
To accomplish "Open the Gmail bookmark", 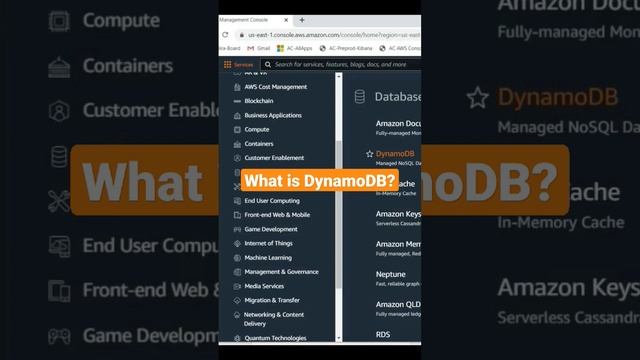I will [x=259, y=49].
